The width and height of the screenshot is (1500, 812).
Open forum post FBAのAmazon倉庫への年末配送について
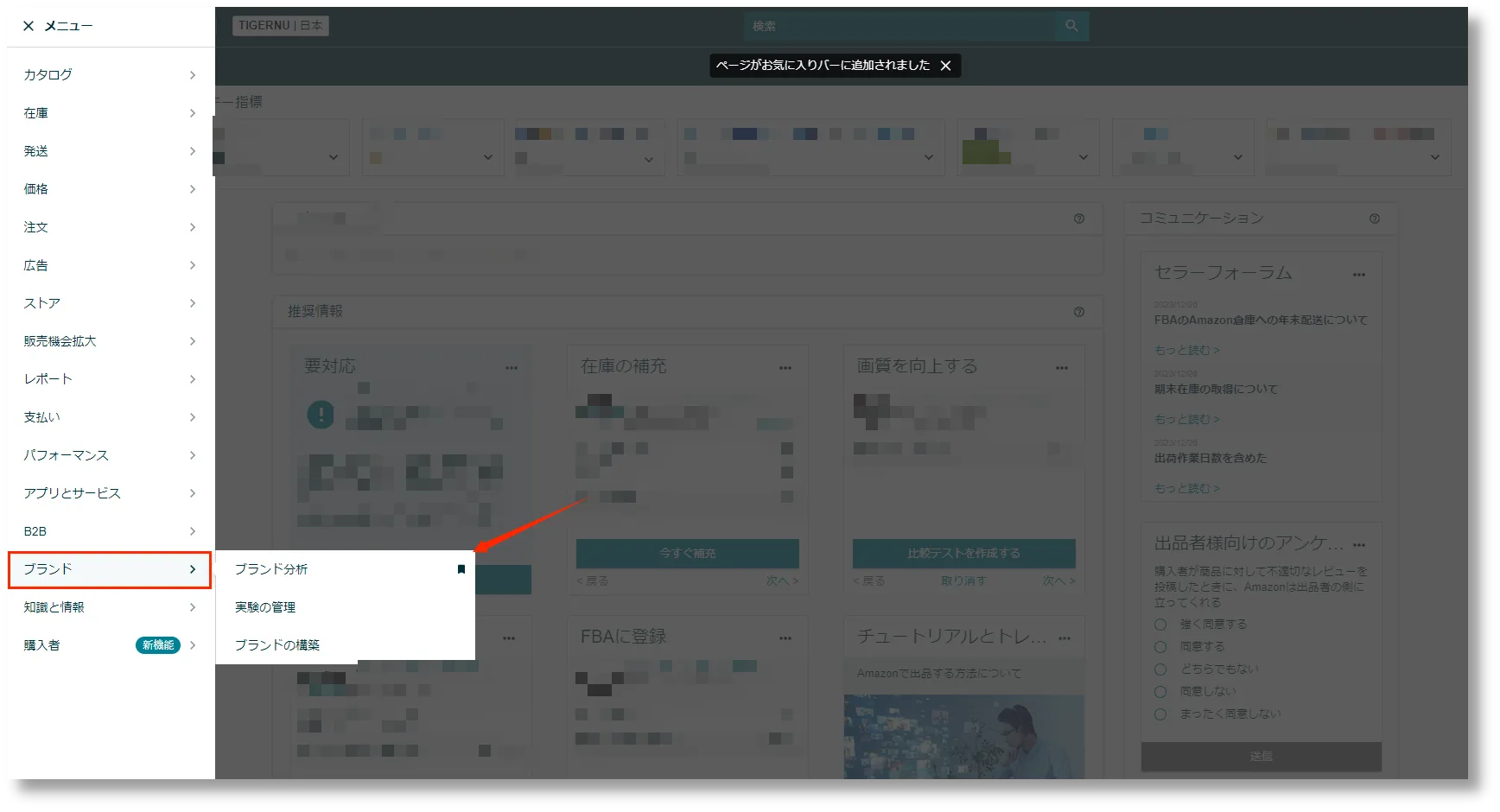pos(1261,320)
